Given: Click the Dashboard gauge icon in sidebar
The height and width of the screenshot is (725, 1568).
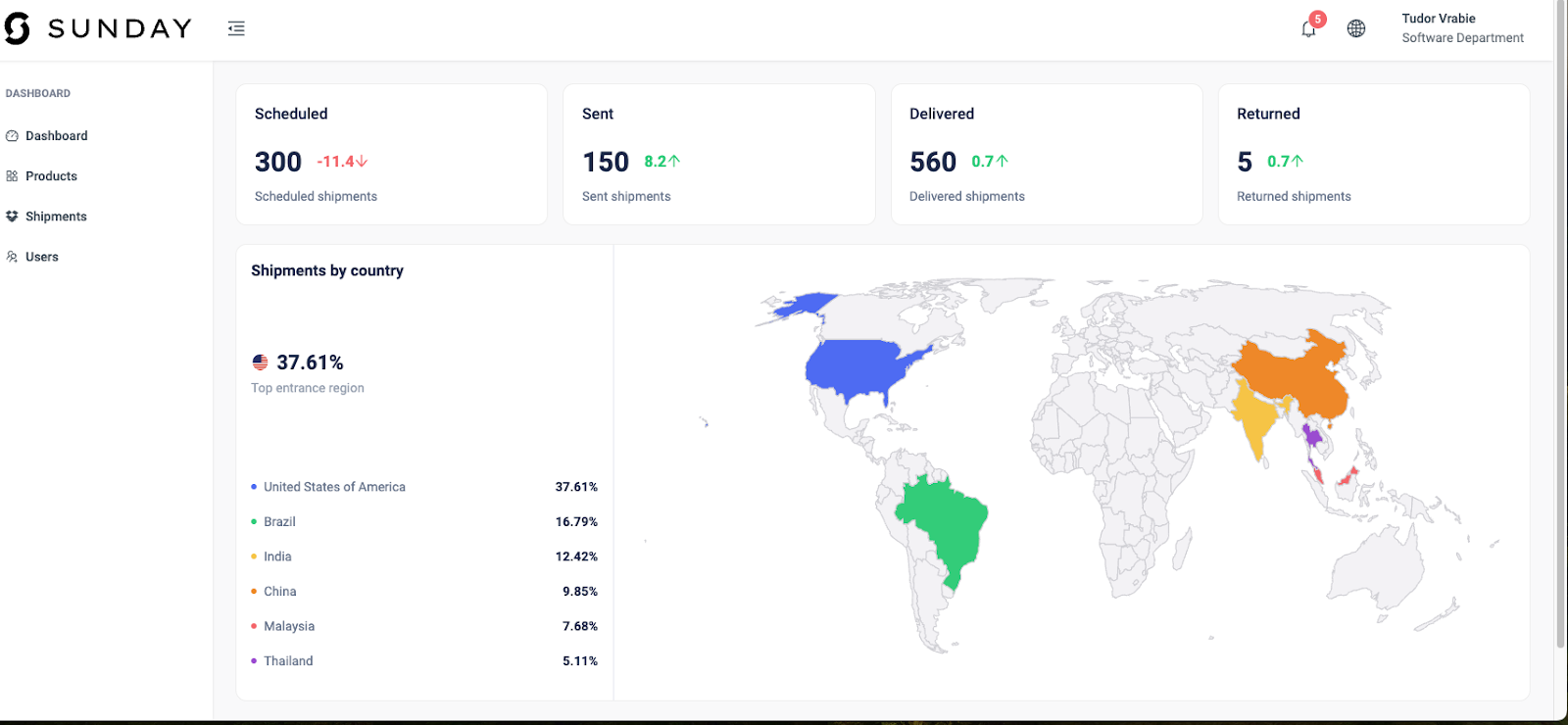Looking at the screenshot, I should click(12, 136).
